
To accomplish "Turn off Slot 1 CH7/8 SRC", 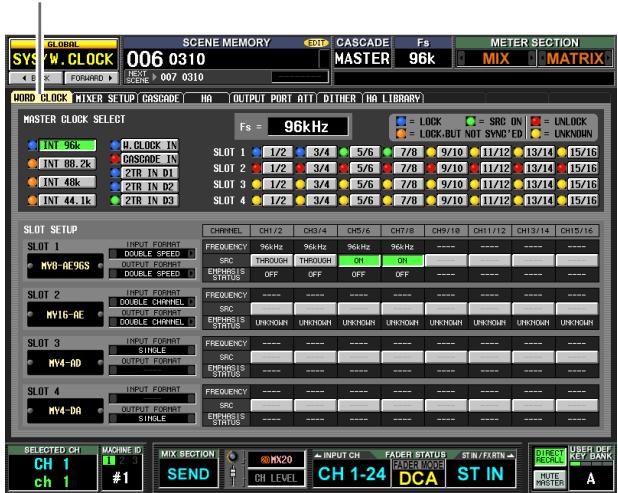I will click(402, 260).
